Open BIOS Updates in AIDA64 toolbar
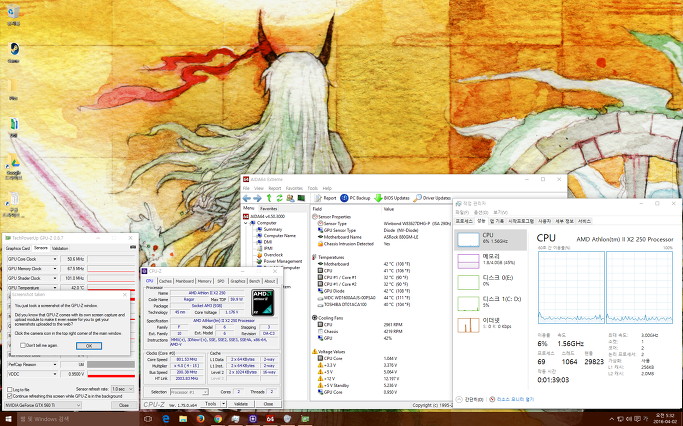 [392, 198]
